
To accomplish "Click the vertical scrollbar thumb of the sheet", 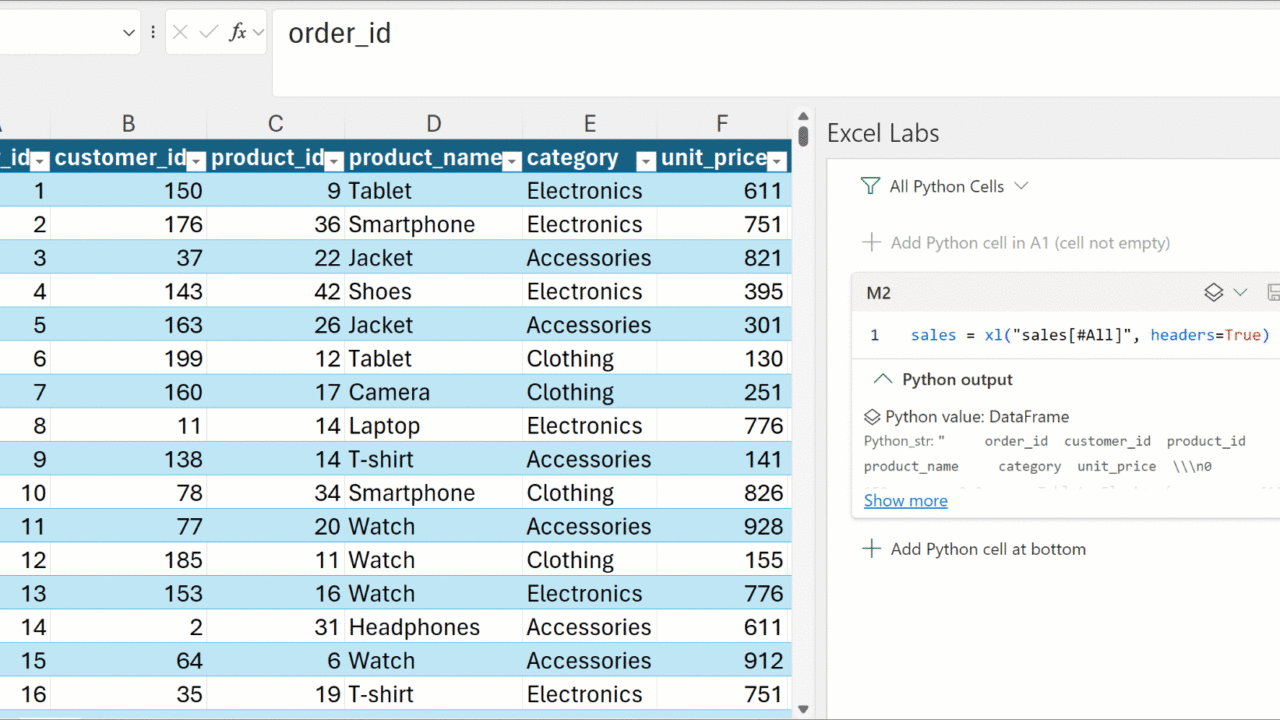I will [803, 135].
